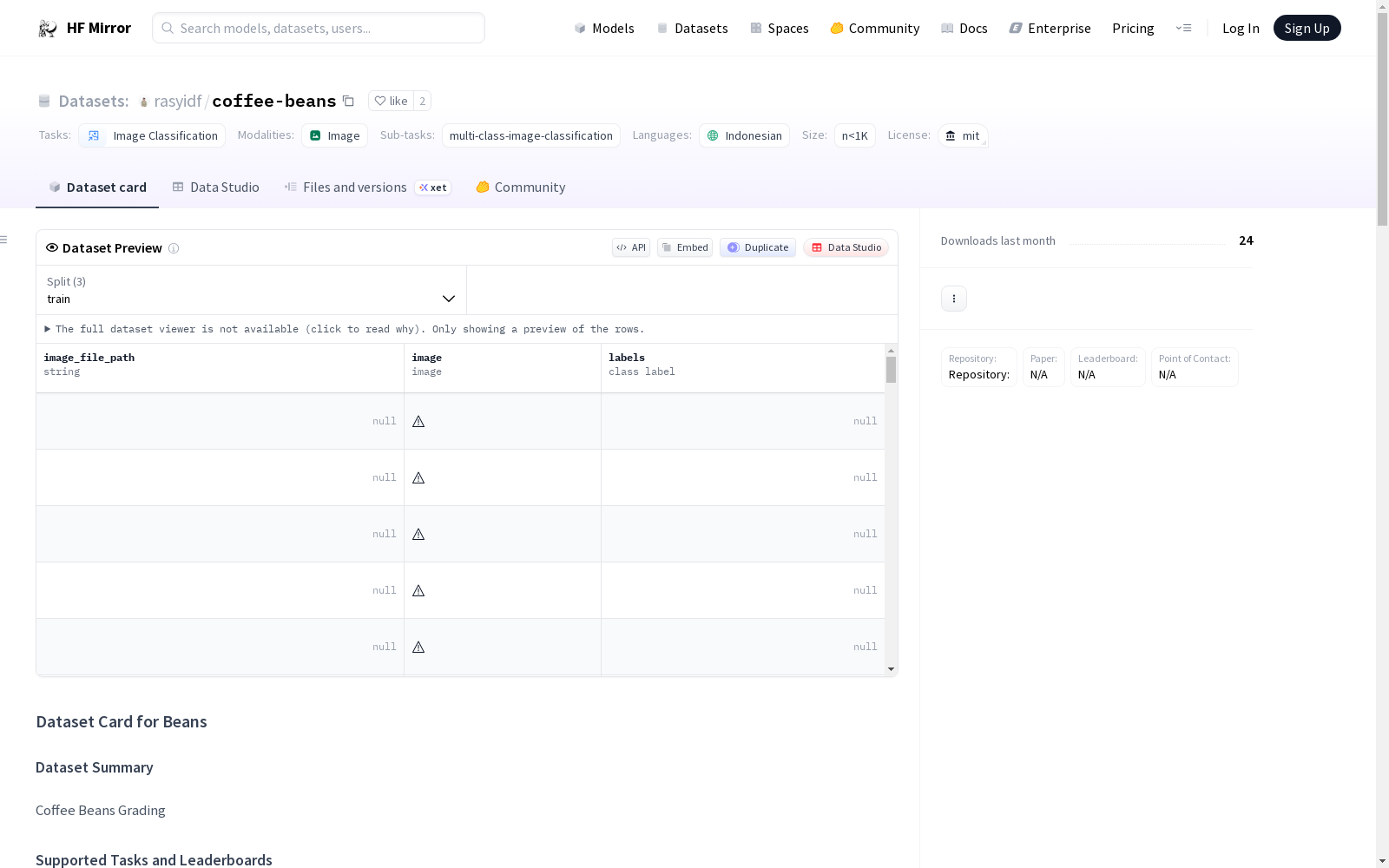The height and width of the screenshot is (868, 1389).
Task: Expand the viewer not available message
Action: (x=344, y=329)
